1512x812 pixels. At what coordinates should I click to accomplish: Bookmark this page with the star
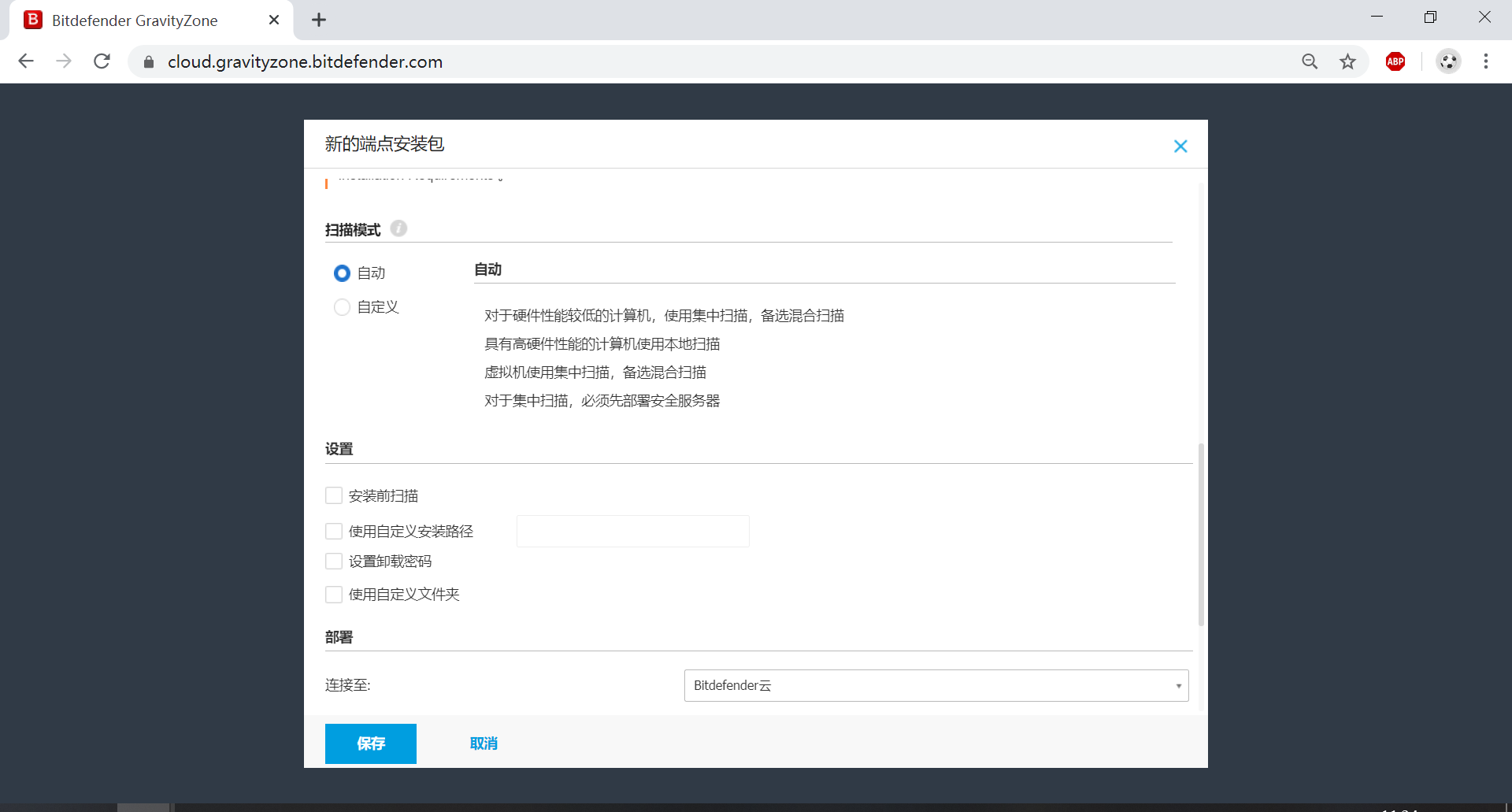coord(1348,61)
